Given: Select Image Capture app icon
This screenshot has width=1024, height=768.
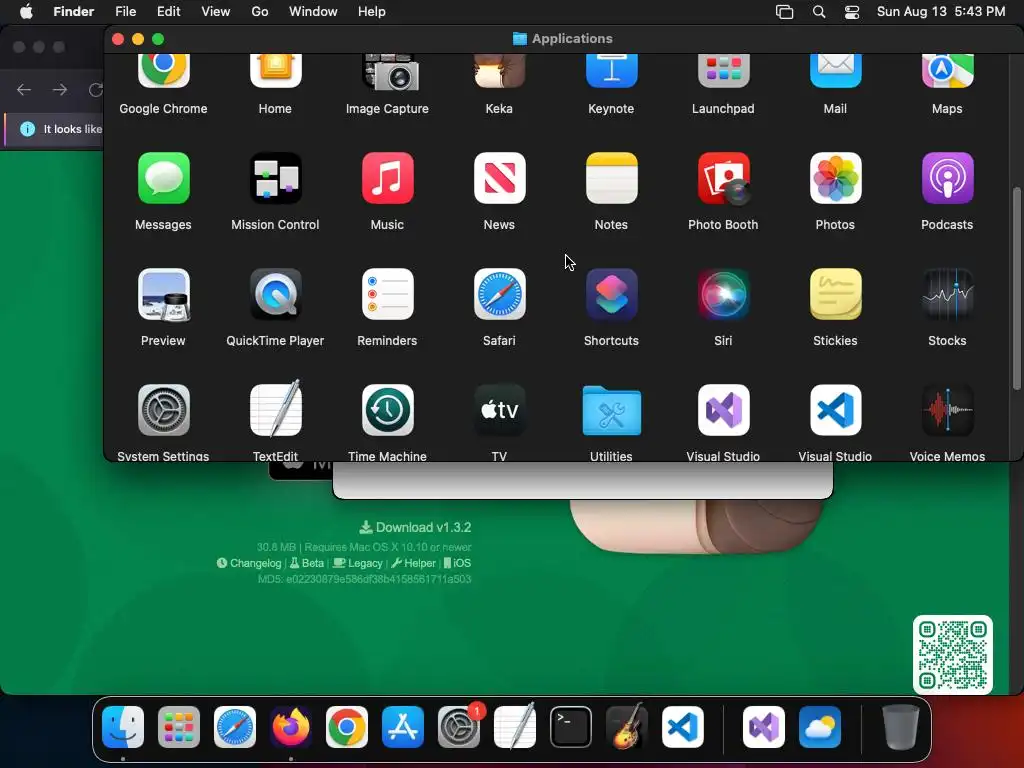Looking at the screenshot, I should point(390,72).
